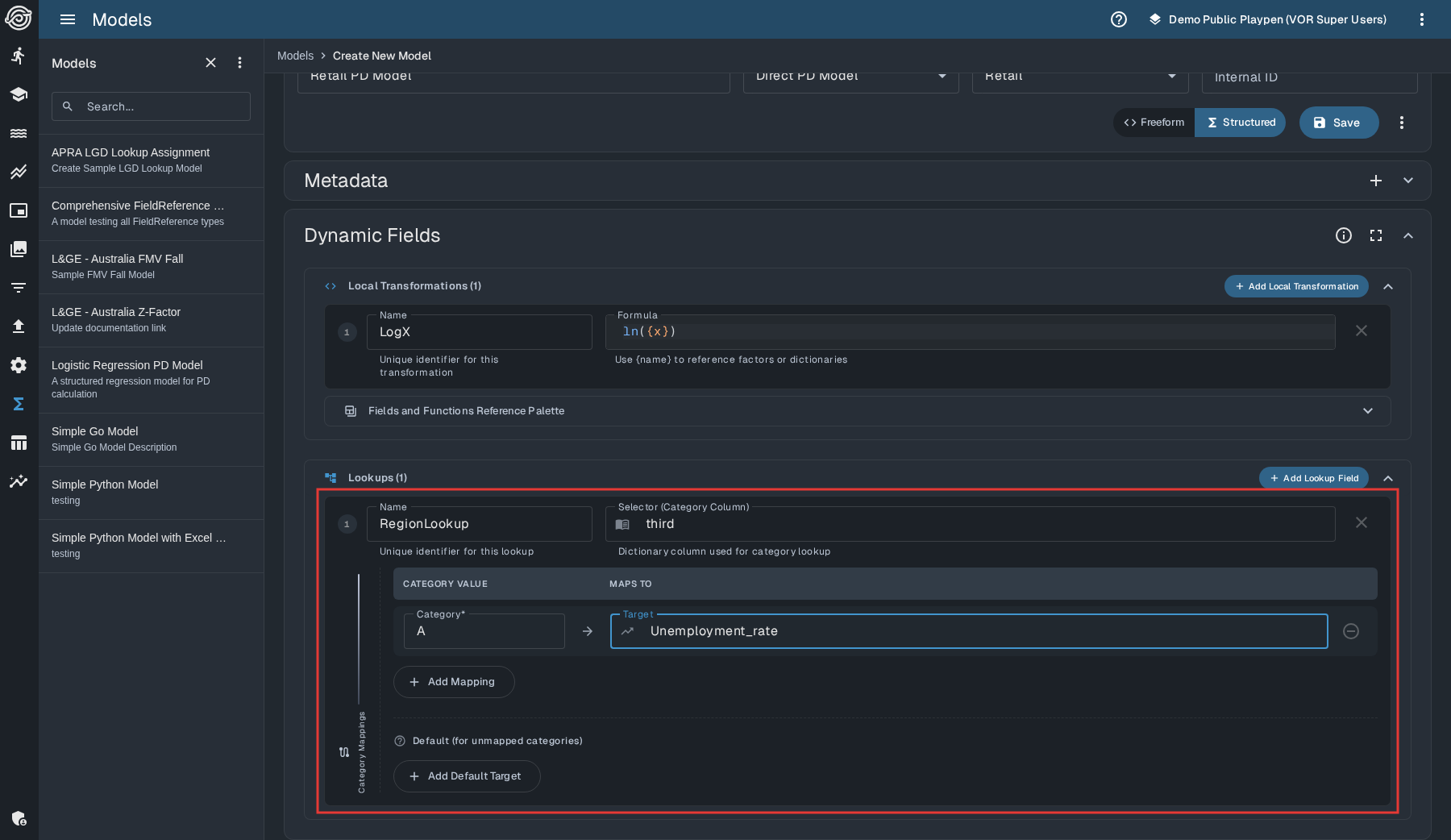
Task: Click the help question mark icon
Action: tap(1118, 19)
